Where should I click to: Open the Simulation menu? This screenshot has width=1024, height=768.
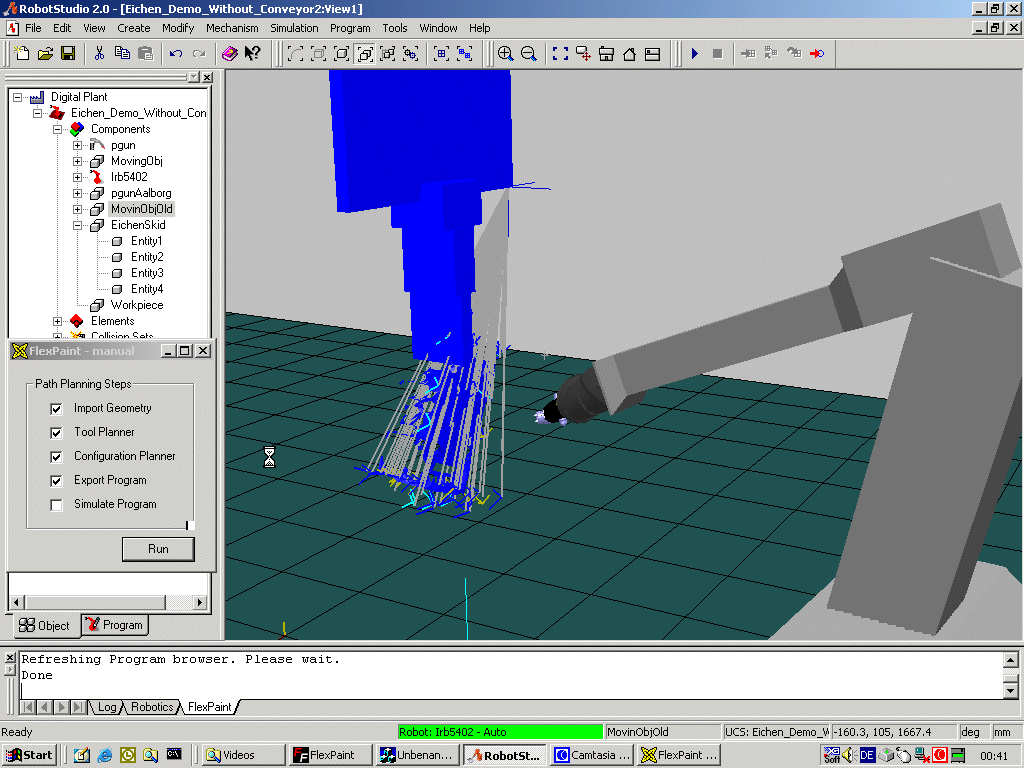[x=294, y=28]
